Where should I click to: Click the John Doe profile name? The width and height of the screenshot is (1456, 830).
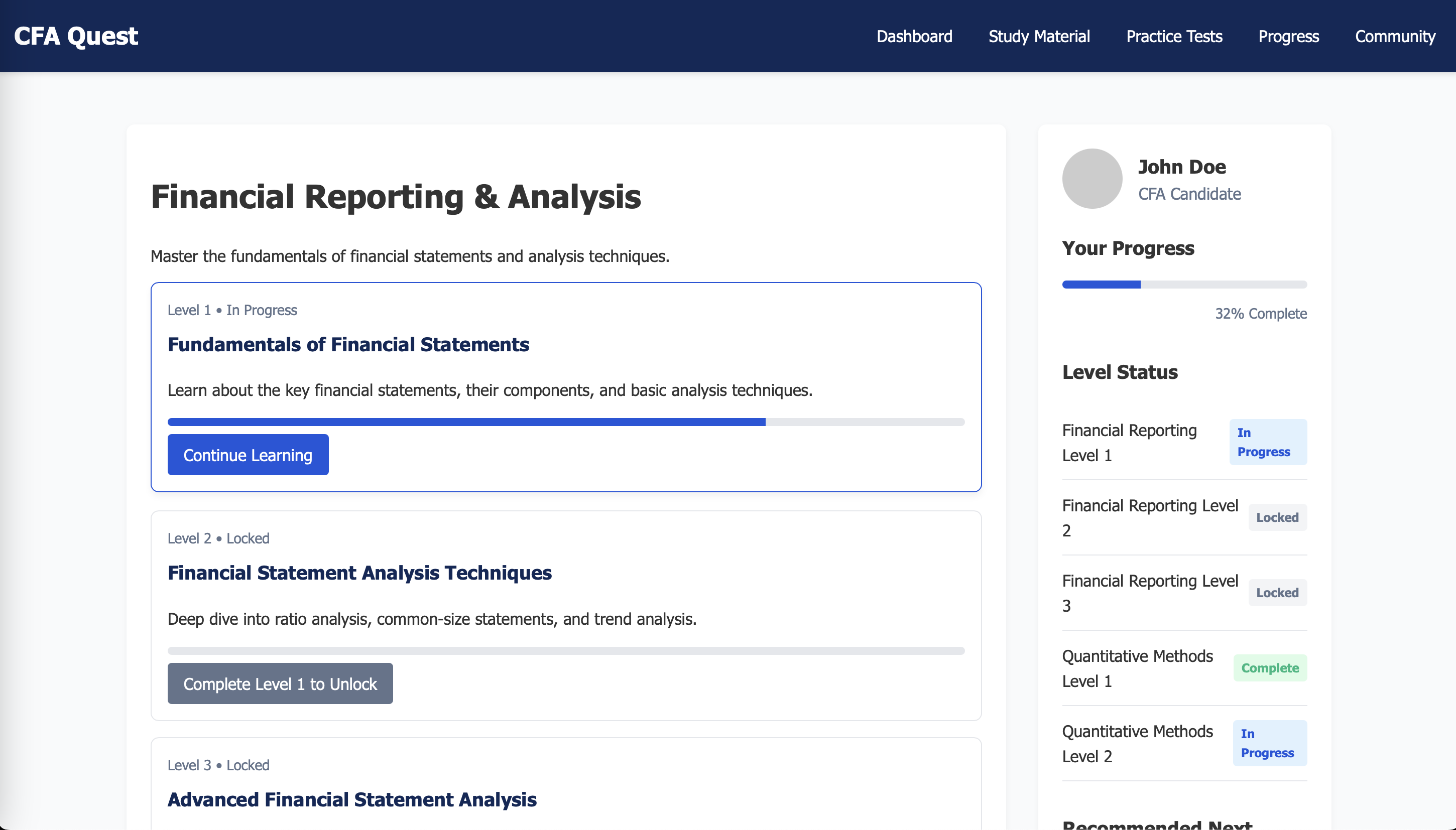click(x=1182, y=167)
